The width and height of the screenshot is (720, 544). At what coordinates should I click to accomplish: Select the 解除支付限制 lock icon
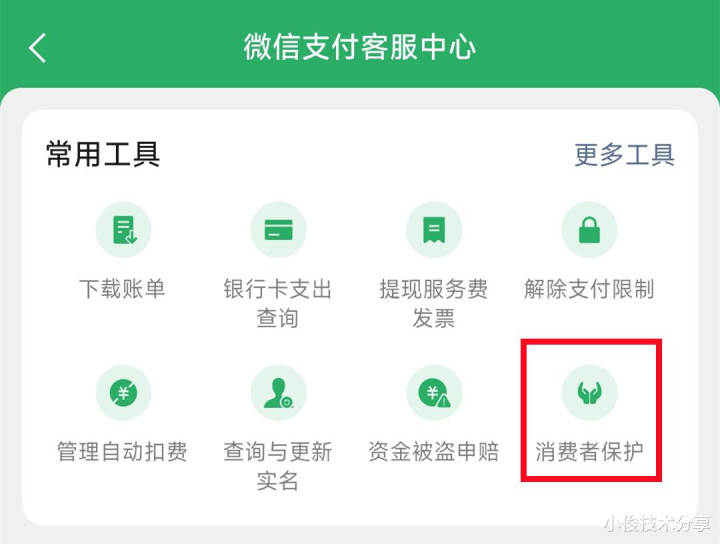click(589, 229)
